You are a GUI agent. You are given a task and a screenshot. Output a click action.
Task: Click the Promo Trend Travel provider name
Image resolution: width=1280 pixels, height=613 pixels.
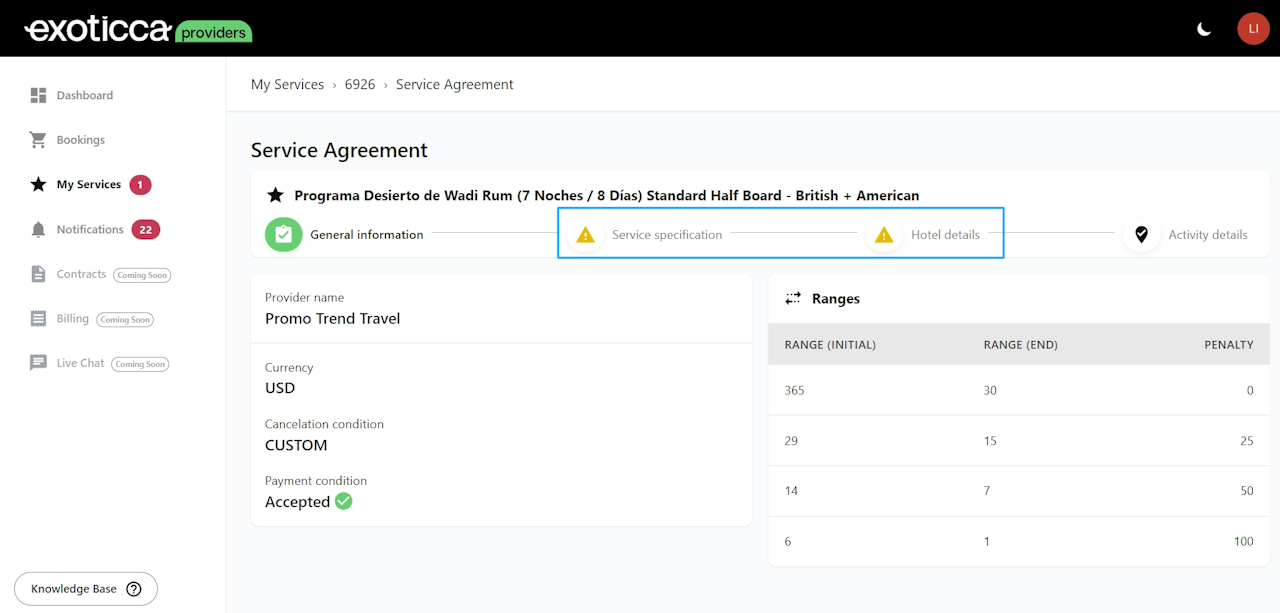(333, 319)
